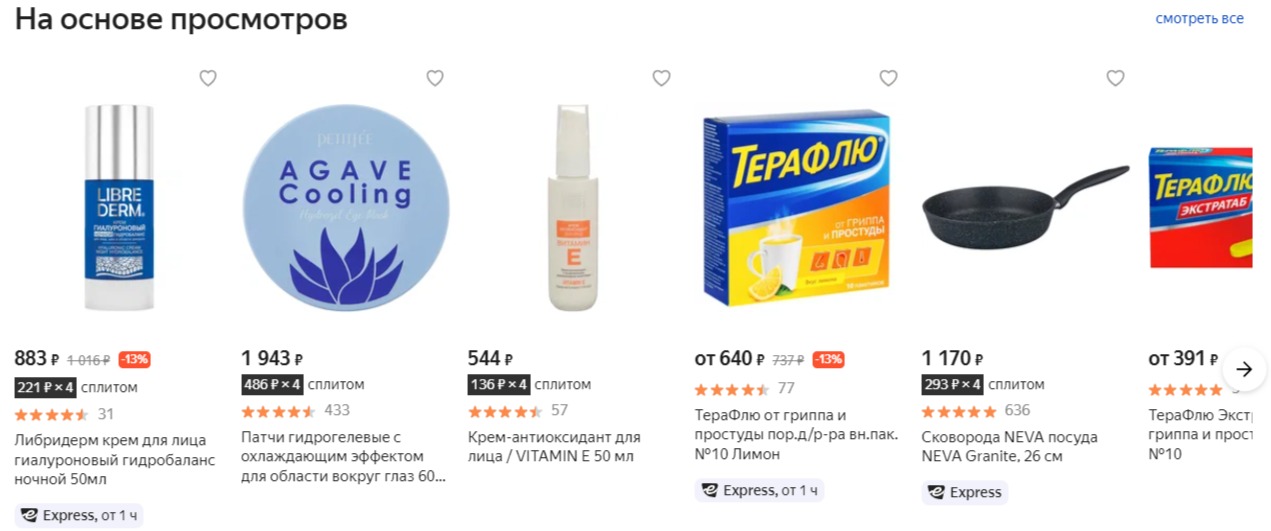The width and height of the screenshot is (1271, 531).
Task: Click the Express badge under the Либридерм cream
Action: [80, 516]
